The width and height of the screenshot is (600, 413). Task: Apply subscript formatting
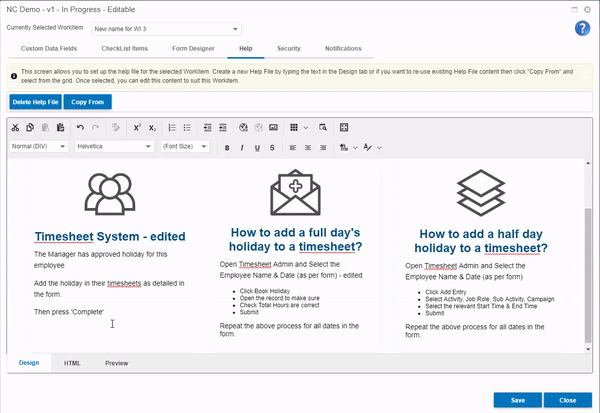[x=152, y=127]
